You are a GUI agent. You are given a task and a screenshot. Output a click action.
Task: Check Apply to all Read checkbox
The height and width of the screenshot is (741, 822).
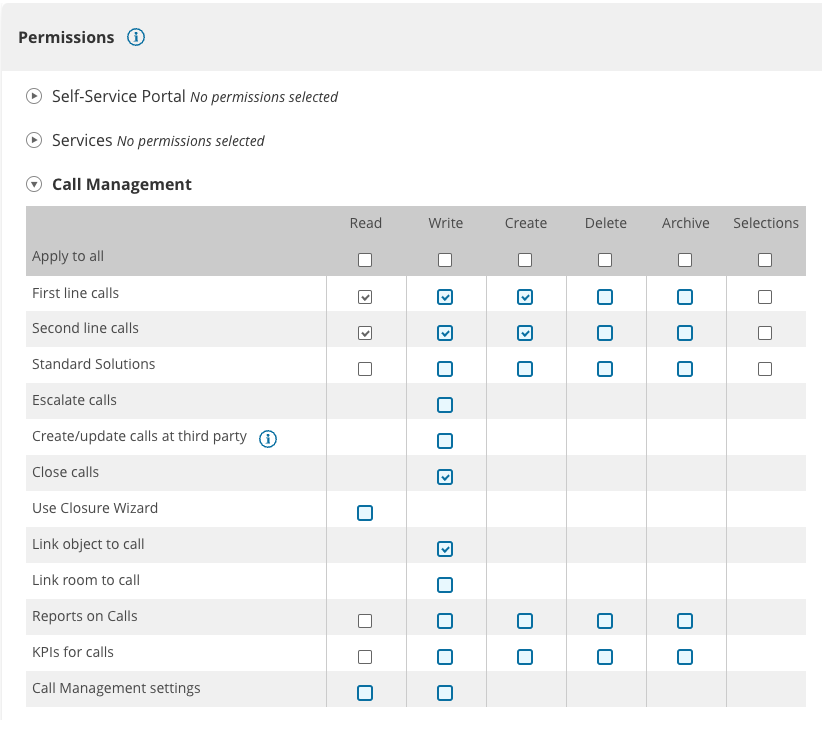pos(365,260)
